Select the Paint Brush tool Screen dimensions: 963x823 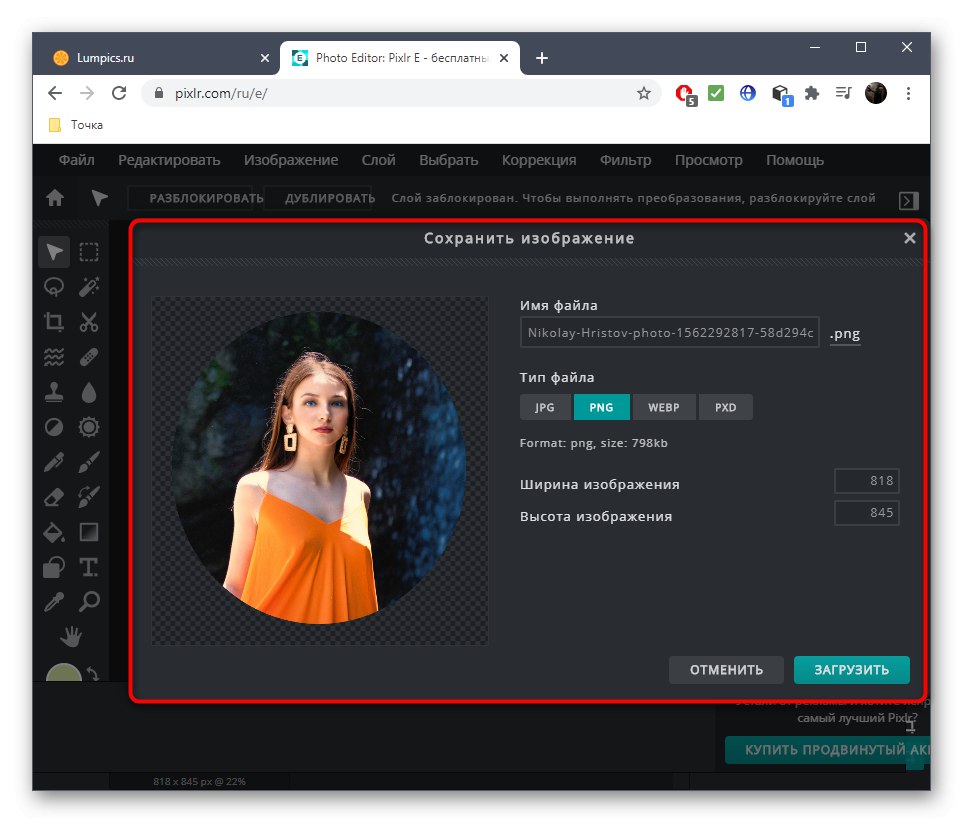[89, 462]
